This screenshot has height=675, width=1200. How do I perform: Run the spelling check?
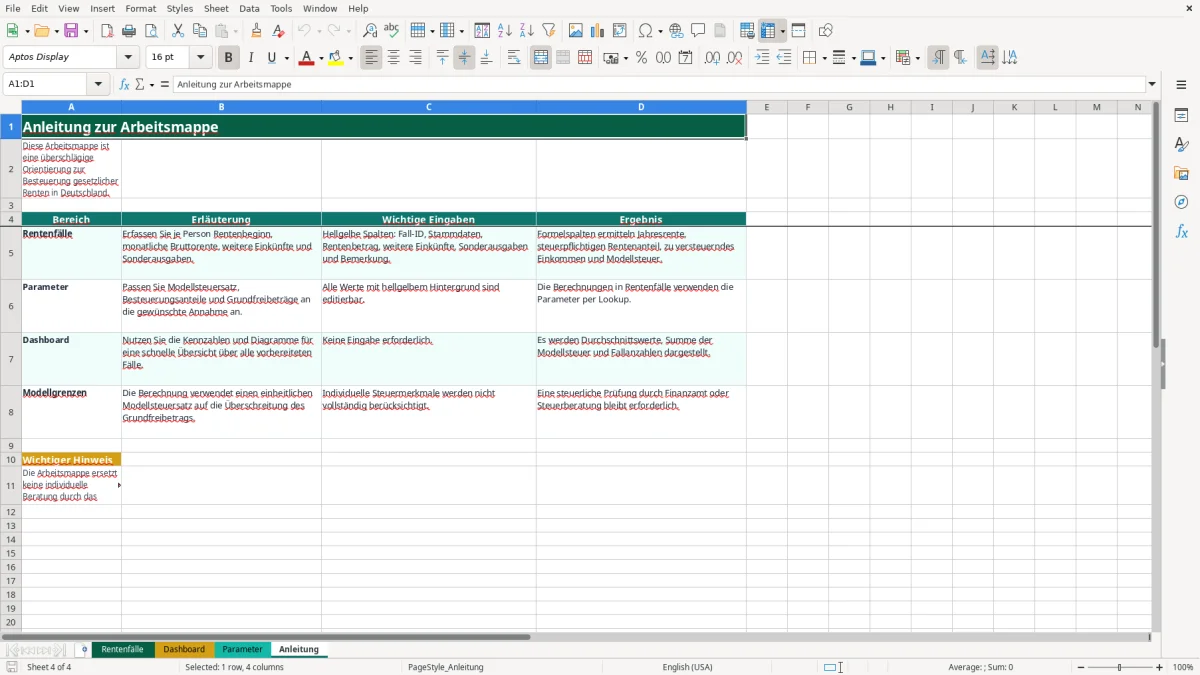(392, 31)
